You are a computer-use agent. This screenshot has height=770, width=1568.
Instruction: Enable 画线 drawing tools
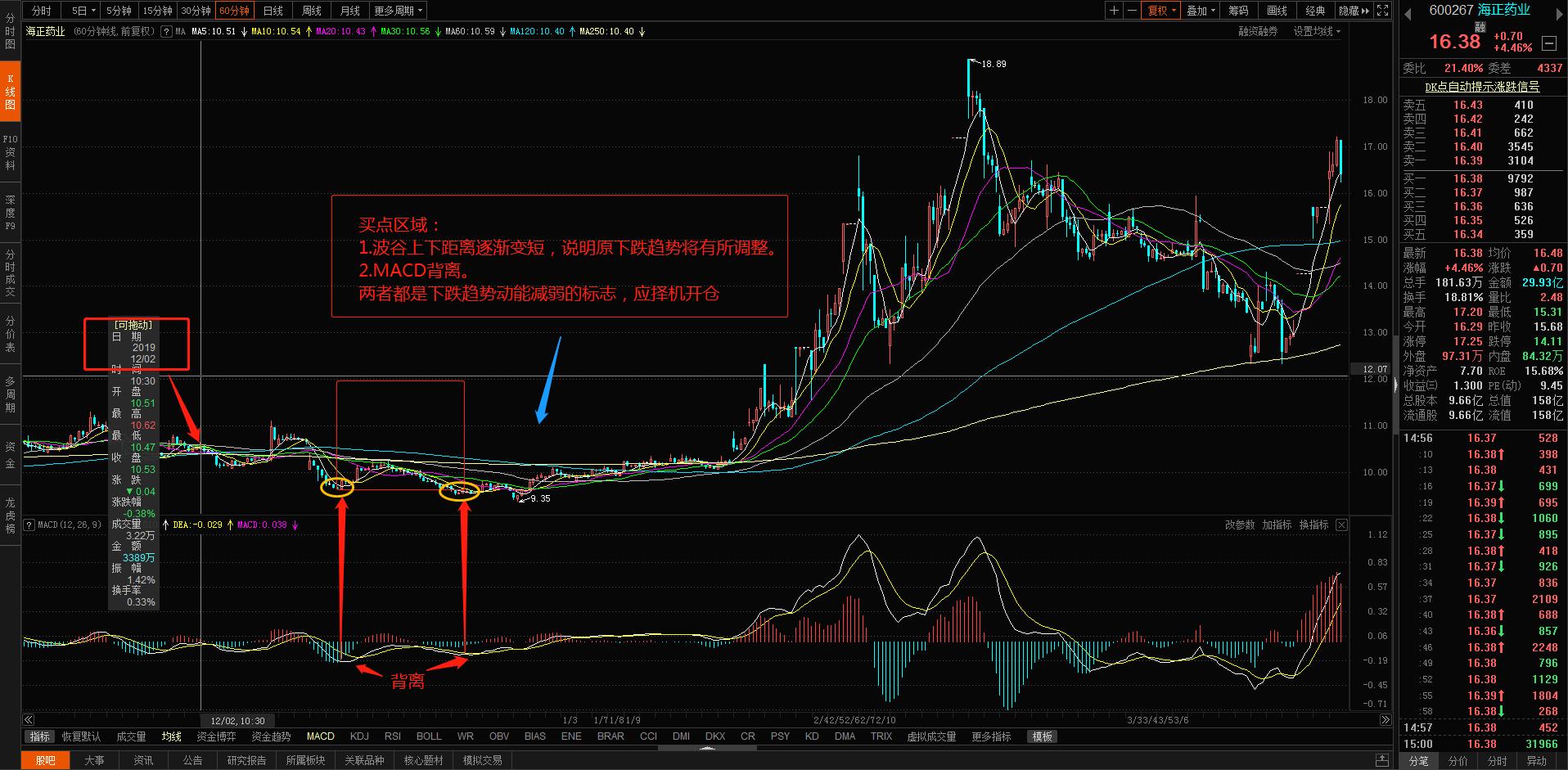[1277, 11]
